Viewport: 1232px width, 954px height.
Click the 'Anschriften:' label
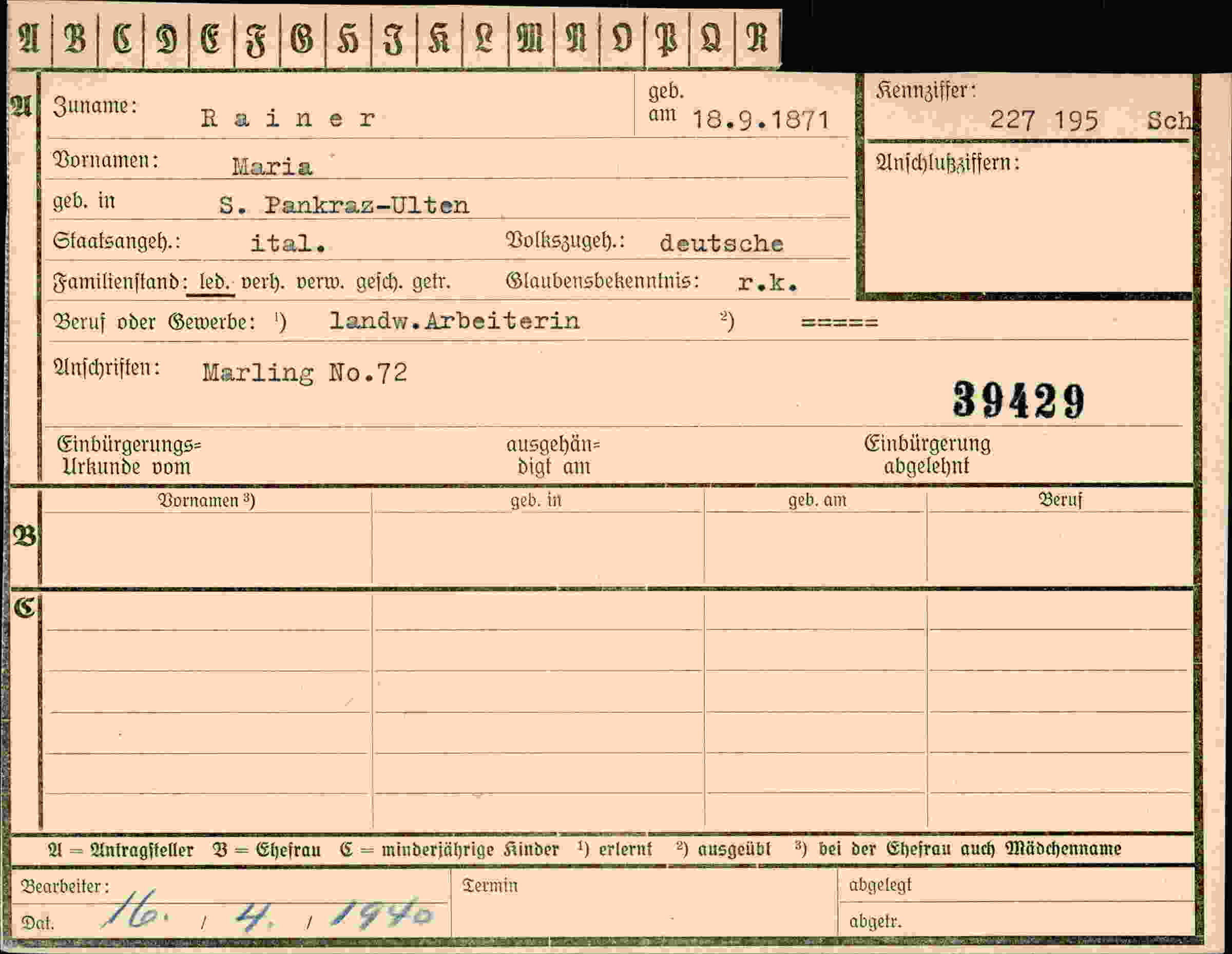(x=107, y=368)
